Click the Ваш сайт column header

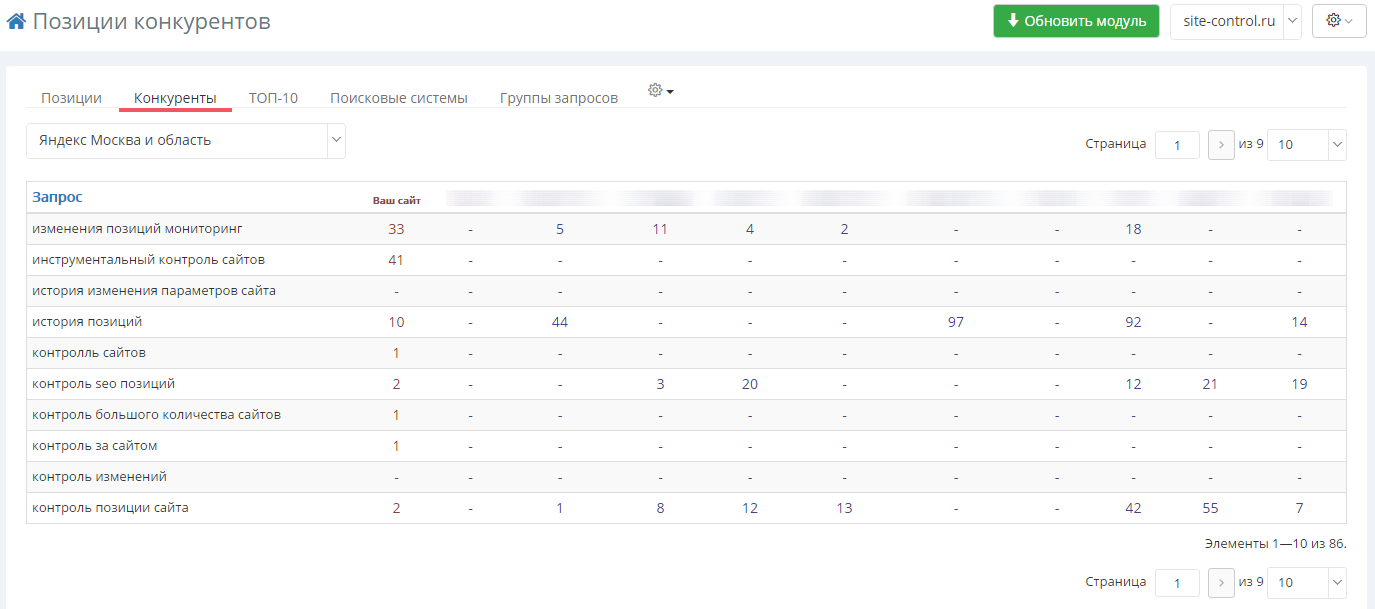point(396,200)
